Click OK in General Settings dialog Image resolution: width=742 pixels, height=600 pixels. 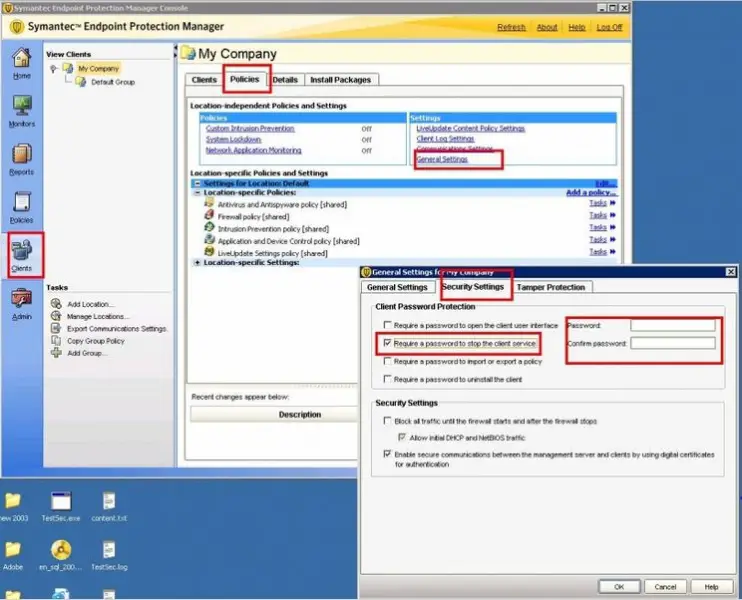[619, 587]
